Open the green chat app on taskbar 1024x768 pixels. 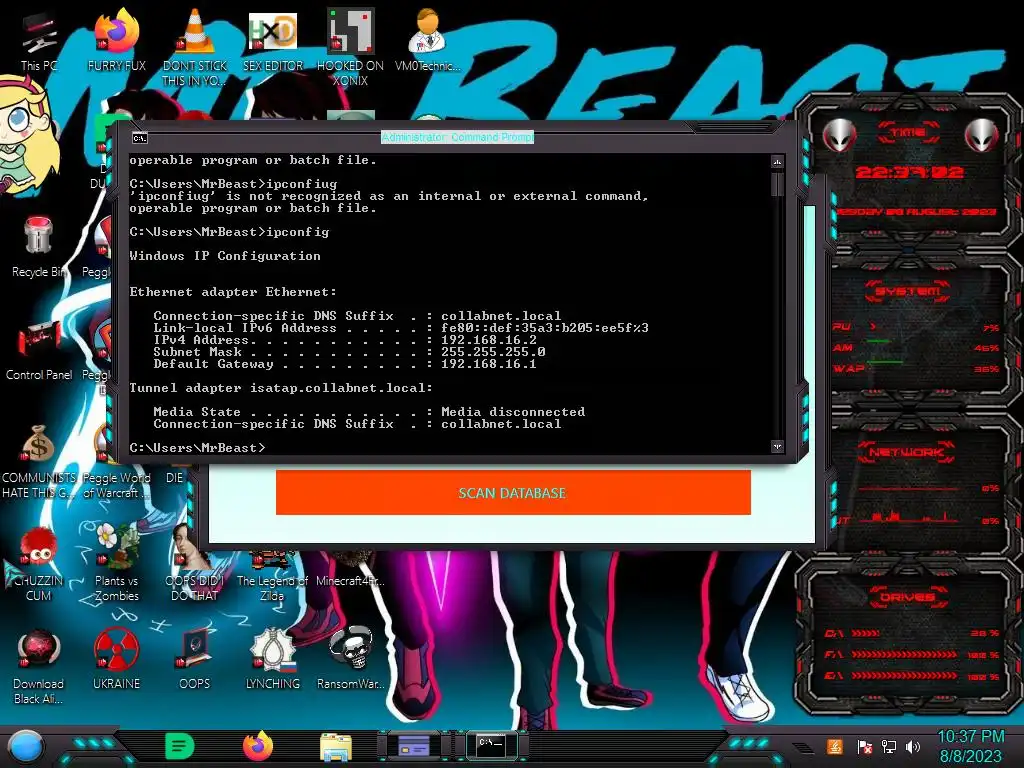[180, 746]
